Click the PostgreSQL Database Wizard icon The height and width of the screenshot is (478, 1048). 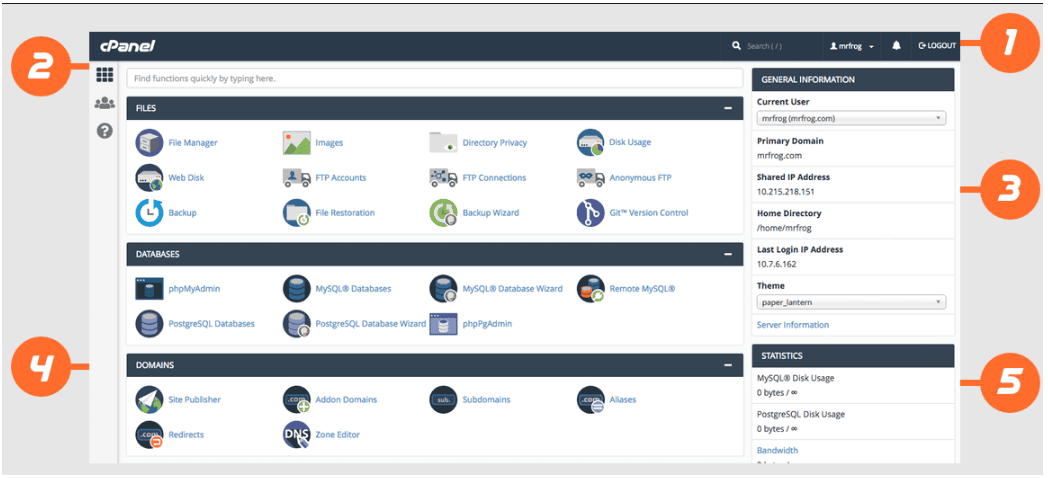(x=297, y=324)
